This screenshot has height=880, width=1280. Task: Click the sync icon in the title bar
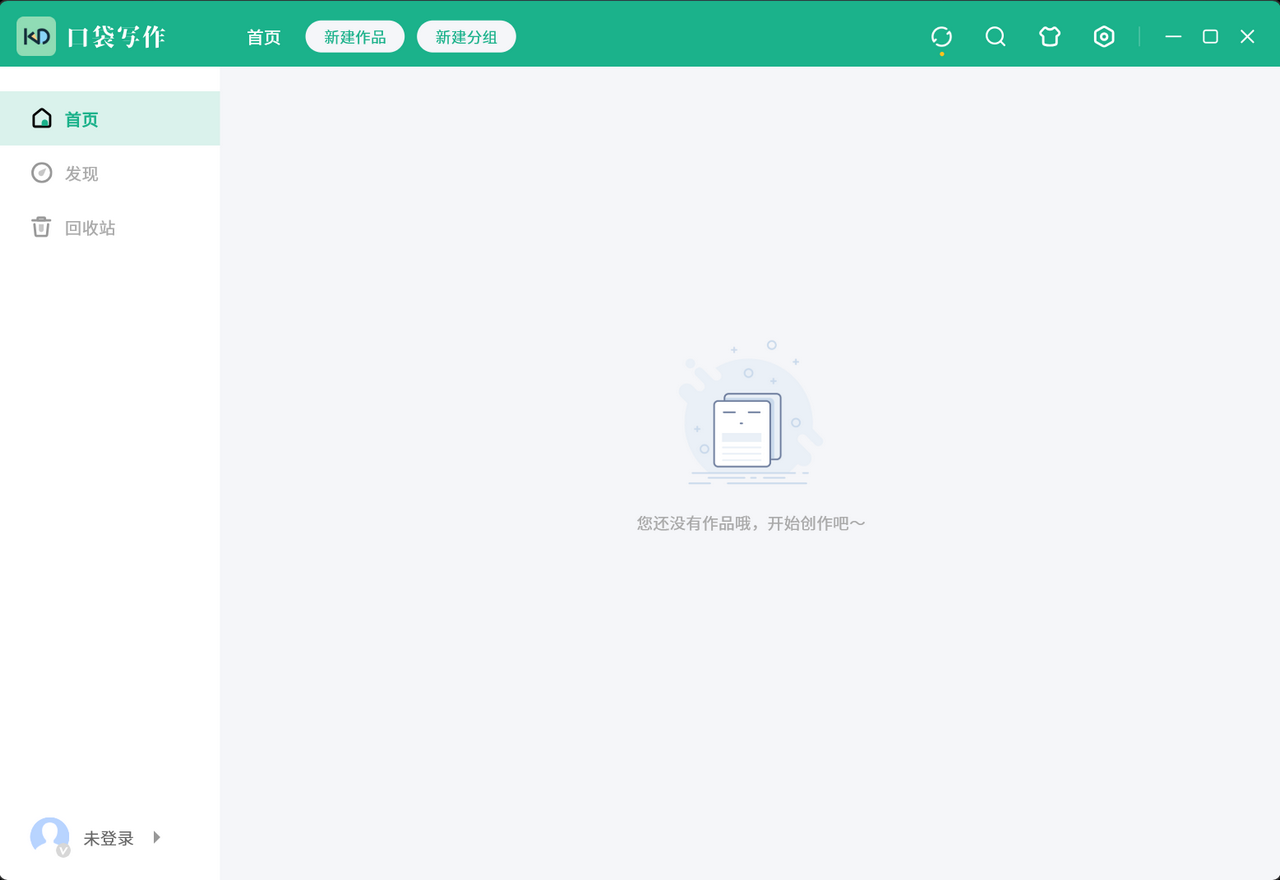(x=941, y=36)
